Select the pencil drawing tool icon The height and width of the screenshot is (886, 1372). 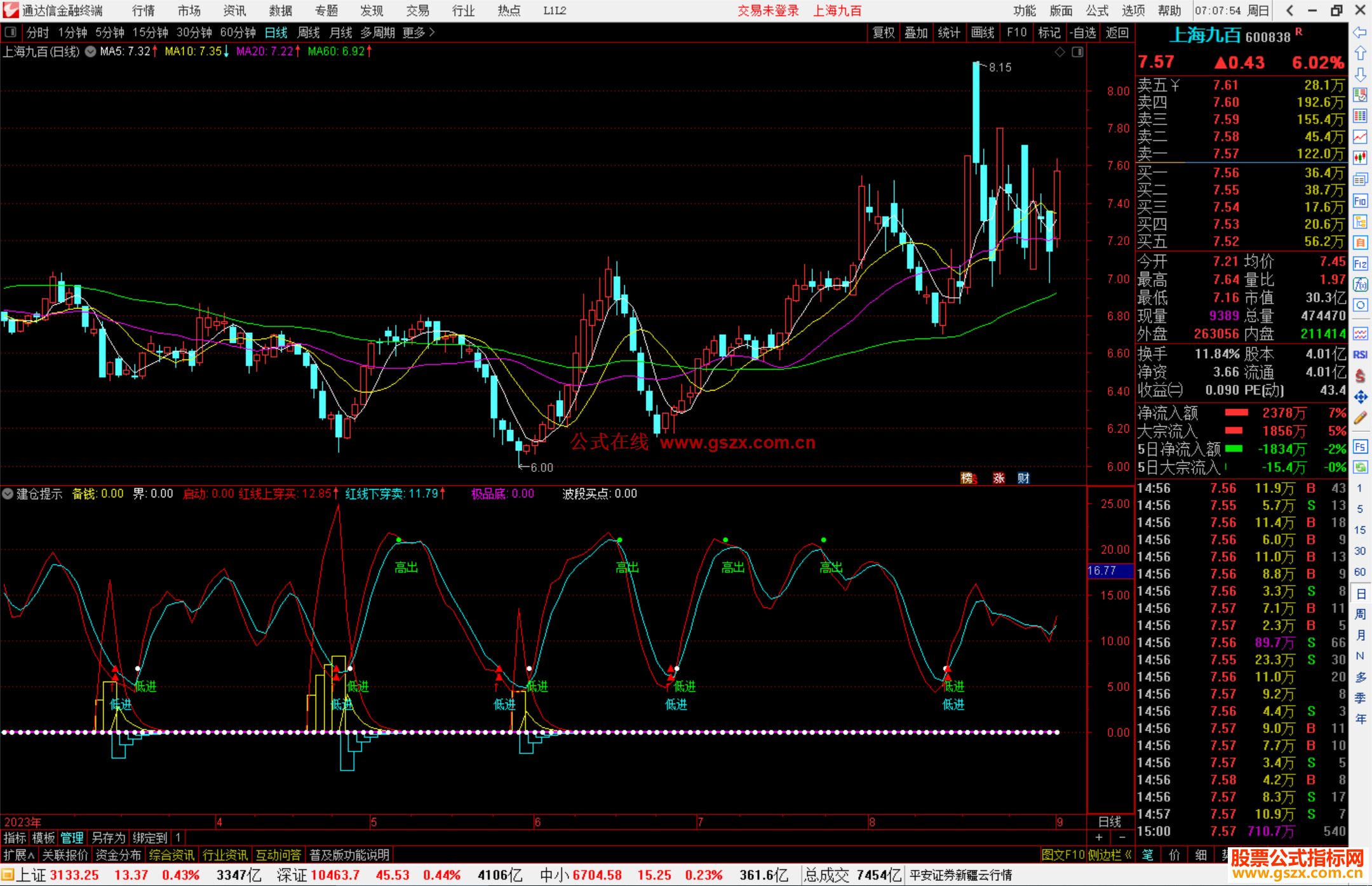point(1360,418)
